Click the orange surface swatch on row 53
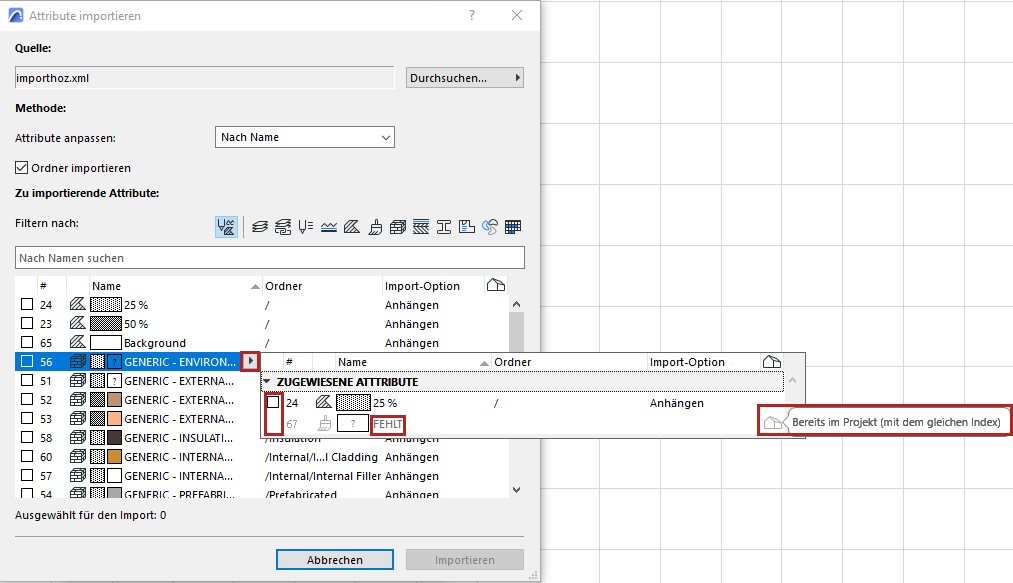1013x583 pixels. [x=114, y=418]
